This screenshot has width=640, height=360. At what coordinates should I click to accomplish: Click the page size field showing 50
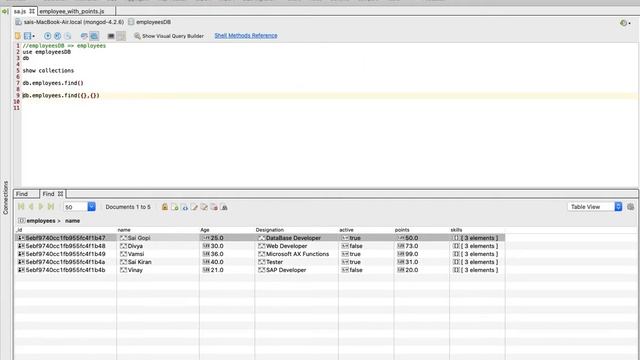(76, 207)
